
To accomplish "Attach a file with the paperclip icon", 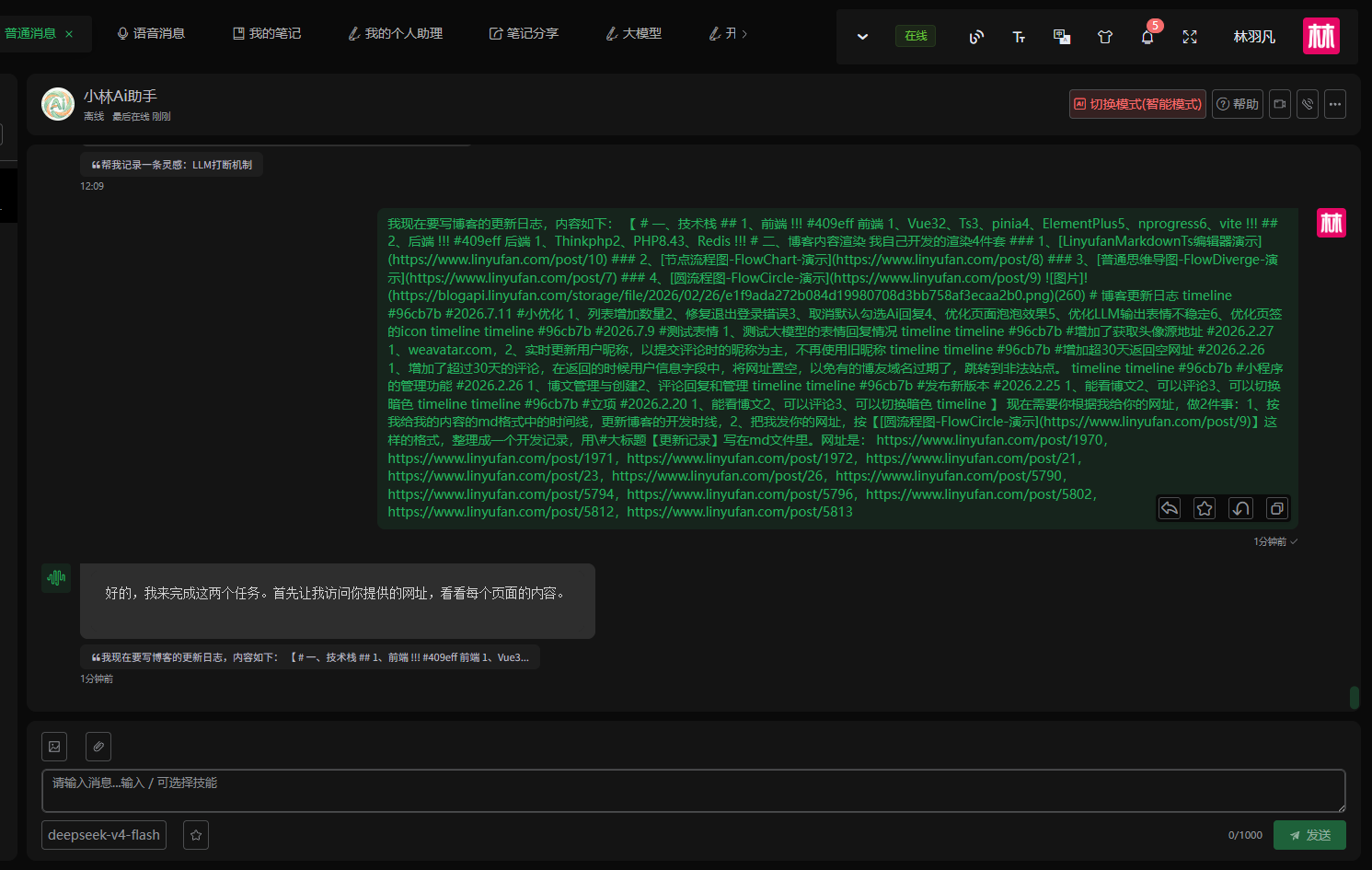I will (x=98, y=747).
